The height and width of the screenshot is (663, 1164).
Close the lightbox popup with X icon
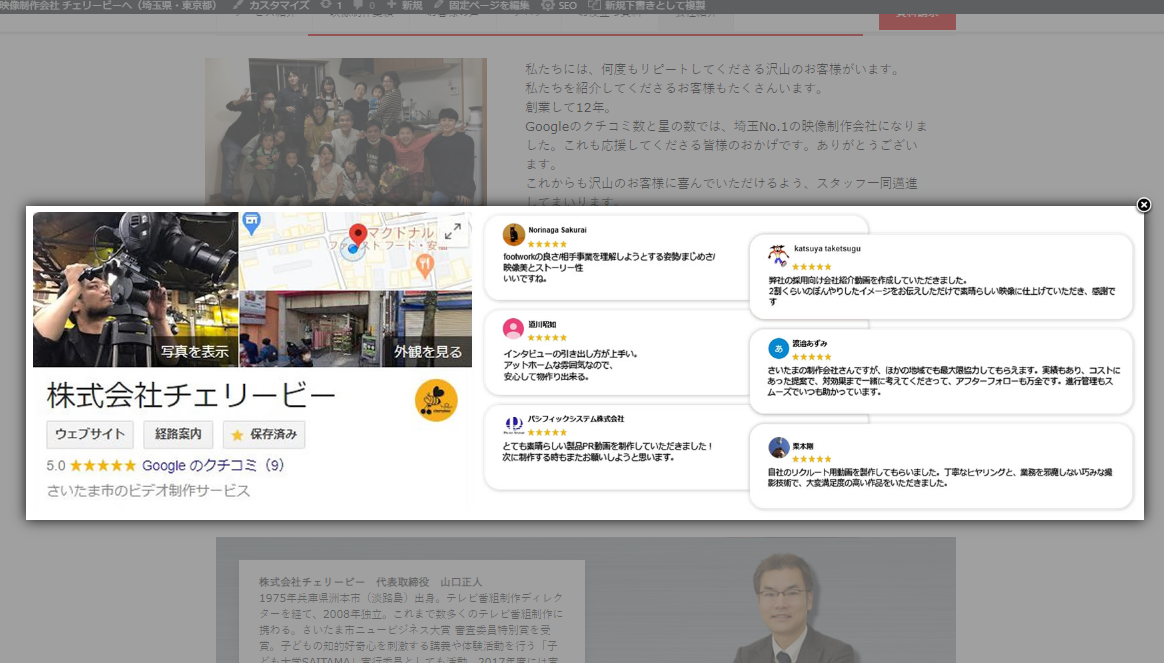pos(1144,205)
